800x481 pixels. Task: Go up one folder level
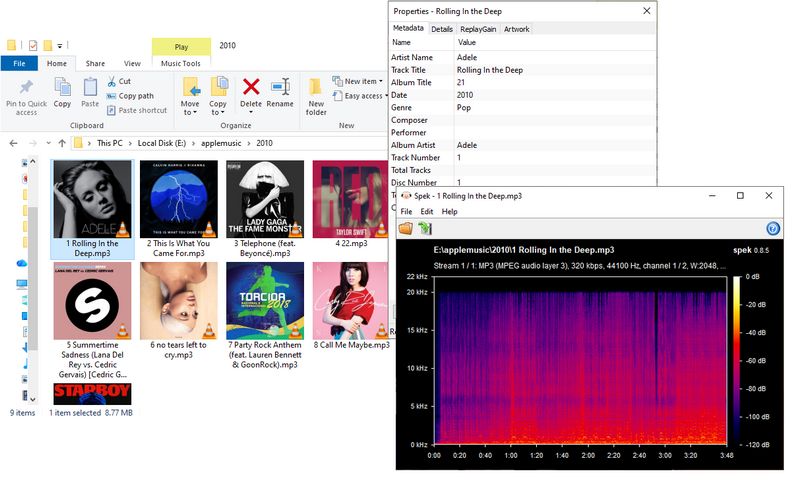coord(62,143)
